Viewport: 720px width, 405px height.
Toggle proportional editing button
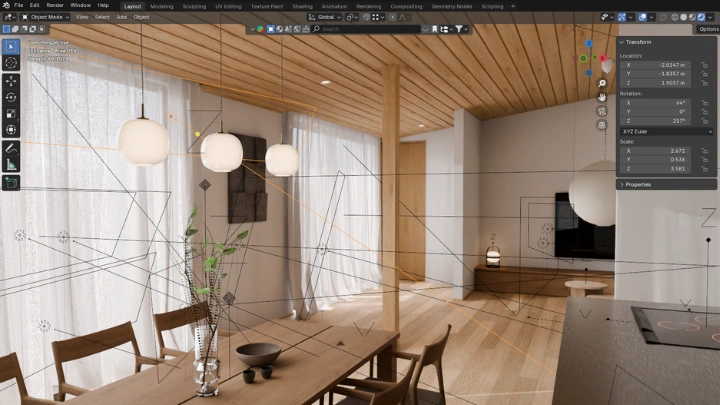(x=393, y=17)
